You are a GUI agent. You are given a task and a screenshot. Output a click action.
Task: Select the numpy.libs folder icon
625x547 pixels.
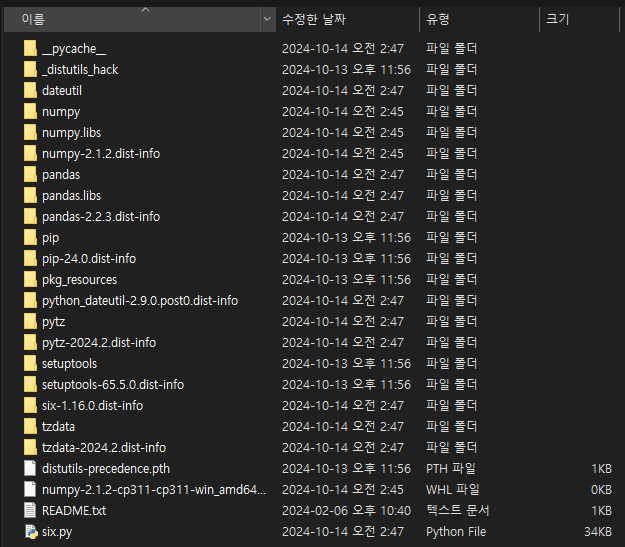click(x=30, y=132)
